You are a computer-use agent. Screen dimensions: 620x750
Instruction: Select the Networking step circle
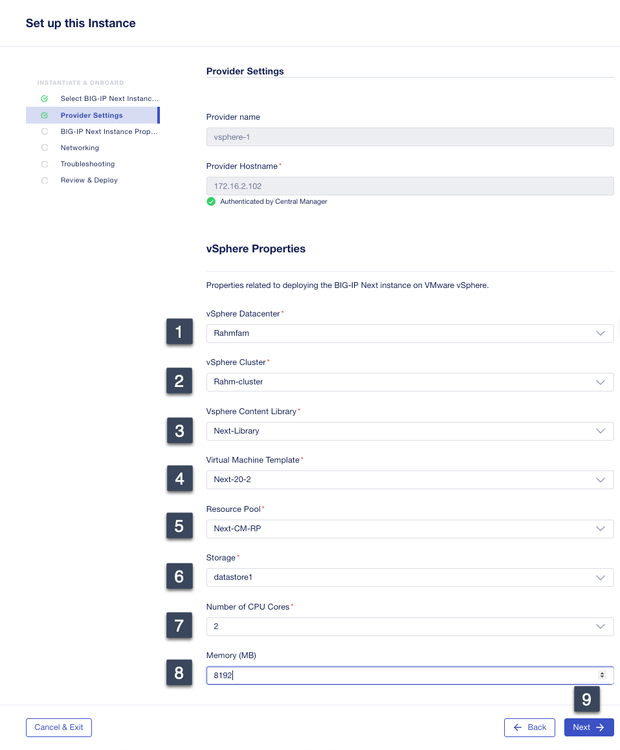pyautogui.click(x=45, y=148)
